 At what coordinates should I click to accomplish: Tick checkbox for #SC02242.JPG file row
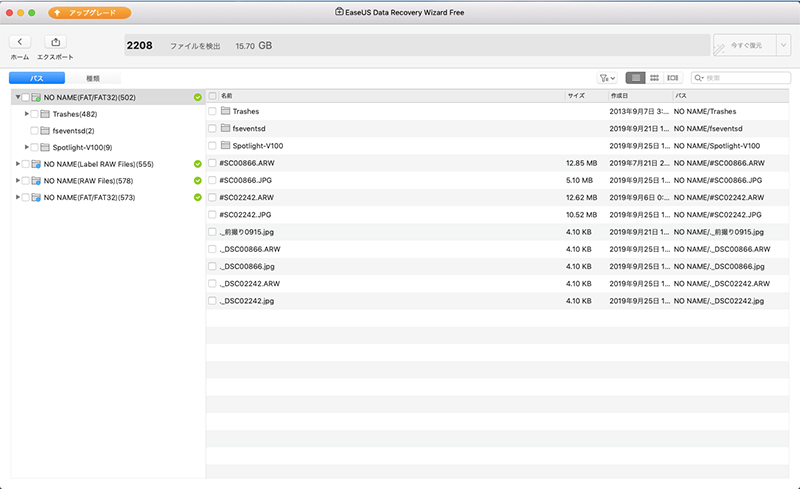tap(212, 214)
